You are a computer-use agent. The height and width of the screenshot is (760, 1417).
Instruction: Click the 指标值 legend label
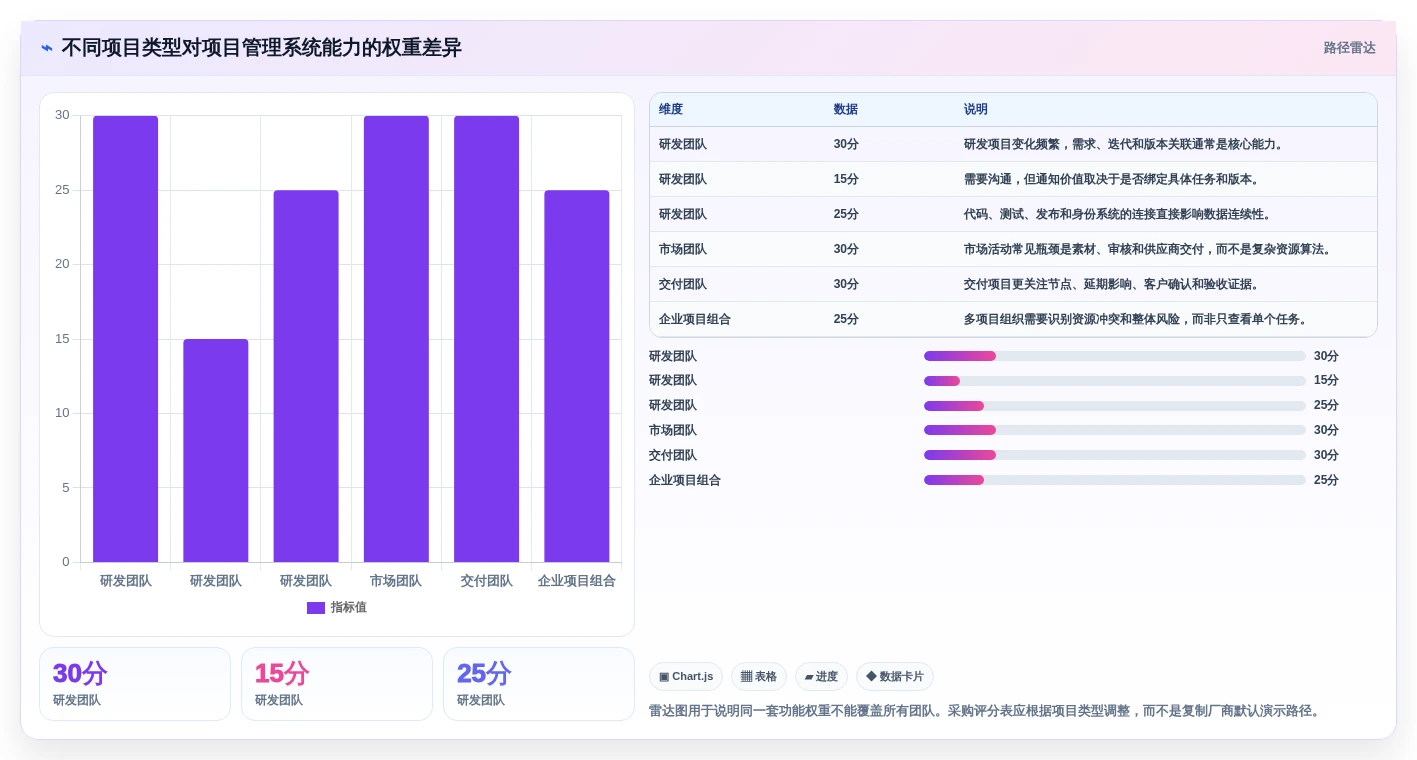click(x=349, y=608)
